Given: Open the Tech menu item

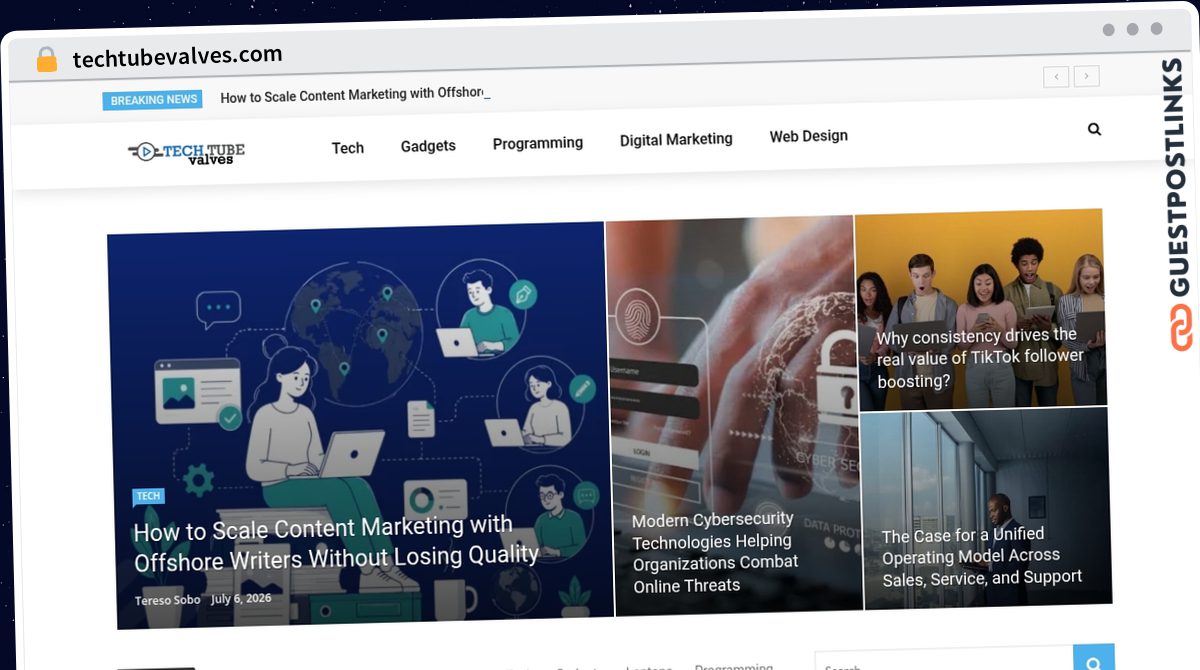Looking at the screenshot, I should tap(348, 148).
